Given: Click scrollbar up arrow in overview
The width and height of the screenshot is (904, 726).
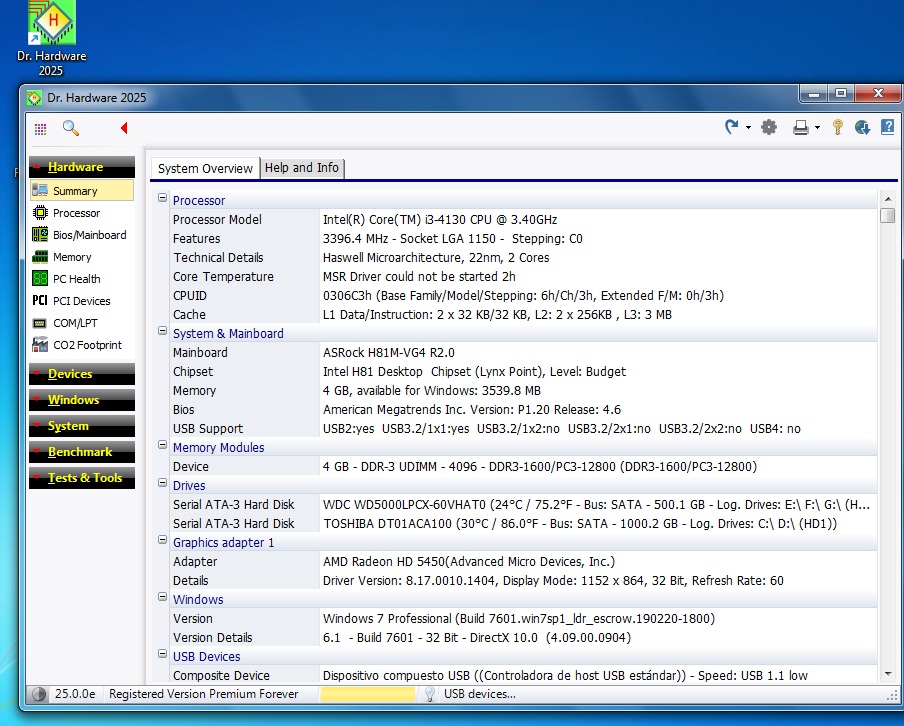Looking at the screenshot, I should click(888, 199).
